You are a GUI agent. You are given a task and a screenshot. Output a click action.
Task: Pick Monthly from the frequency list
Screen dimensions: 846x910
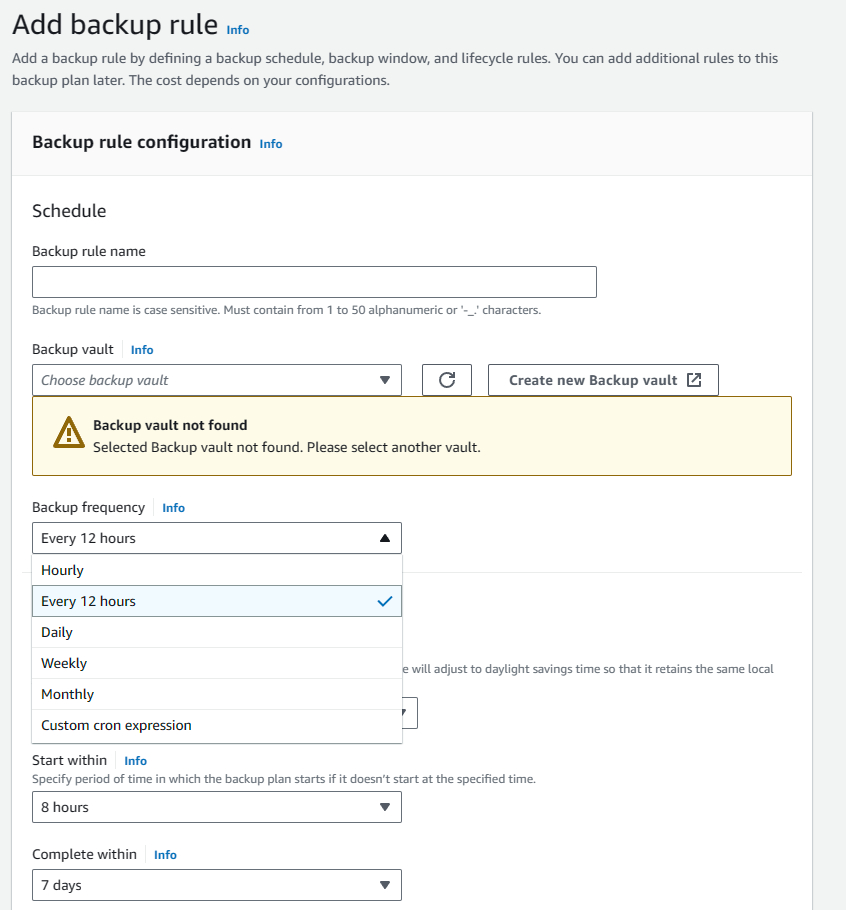click(216, 694)
